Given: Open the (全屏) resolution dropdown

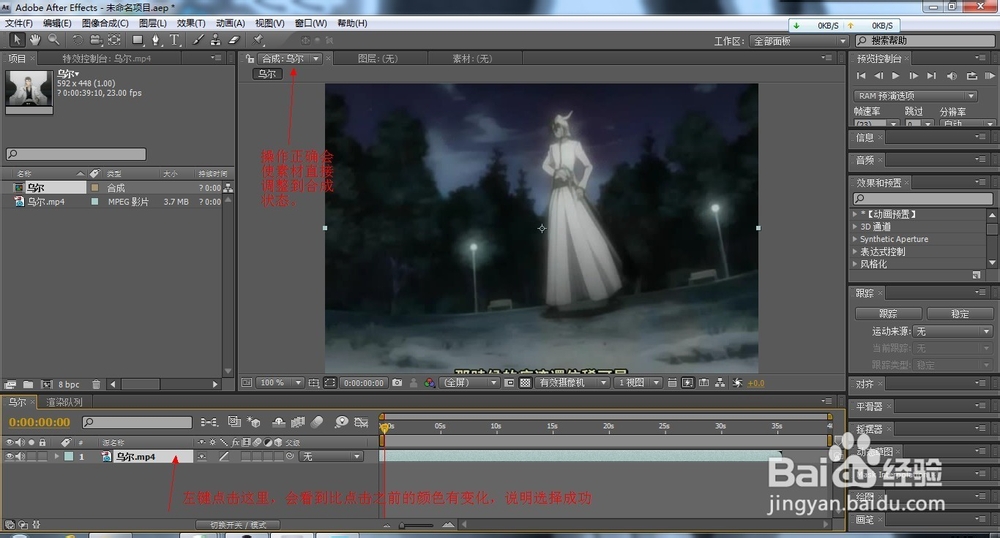Looking at the screenshot, I should pyautogui.click(x=471, y=383).
